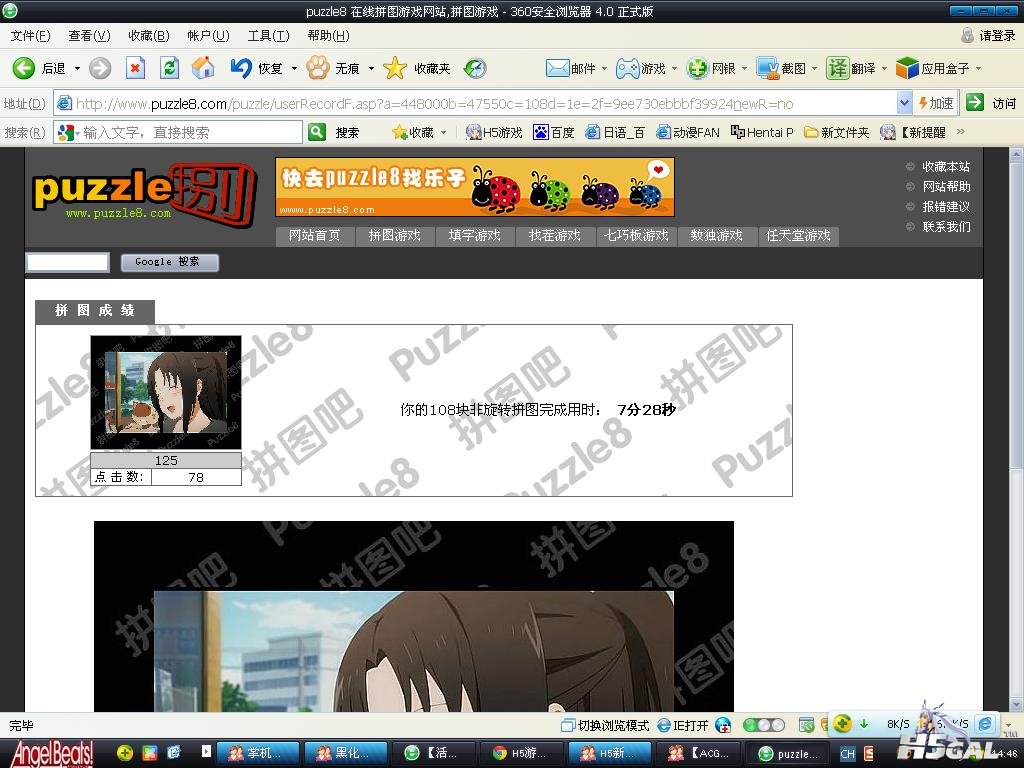
Task: Open the app box (应用盒子) icon
Action: pyautogui.click(x=907, y=68)
